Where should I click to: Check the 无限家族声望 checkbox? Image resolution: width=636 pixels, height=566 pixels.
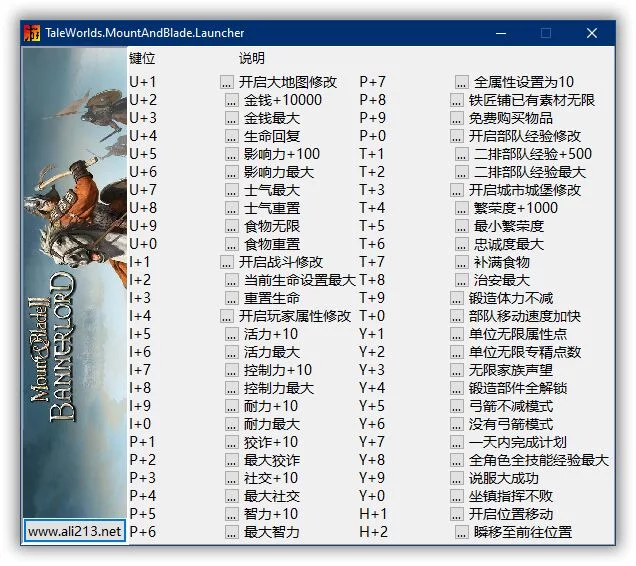click(x=457, y=370)
